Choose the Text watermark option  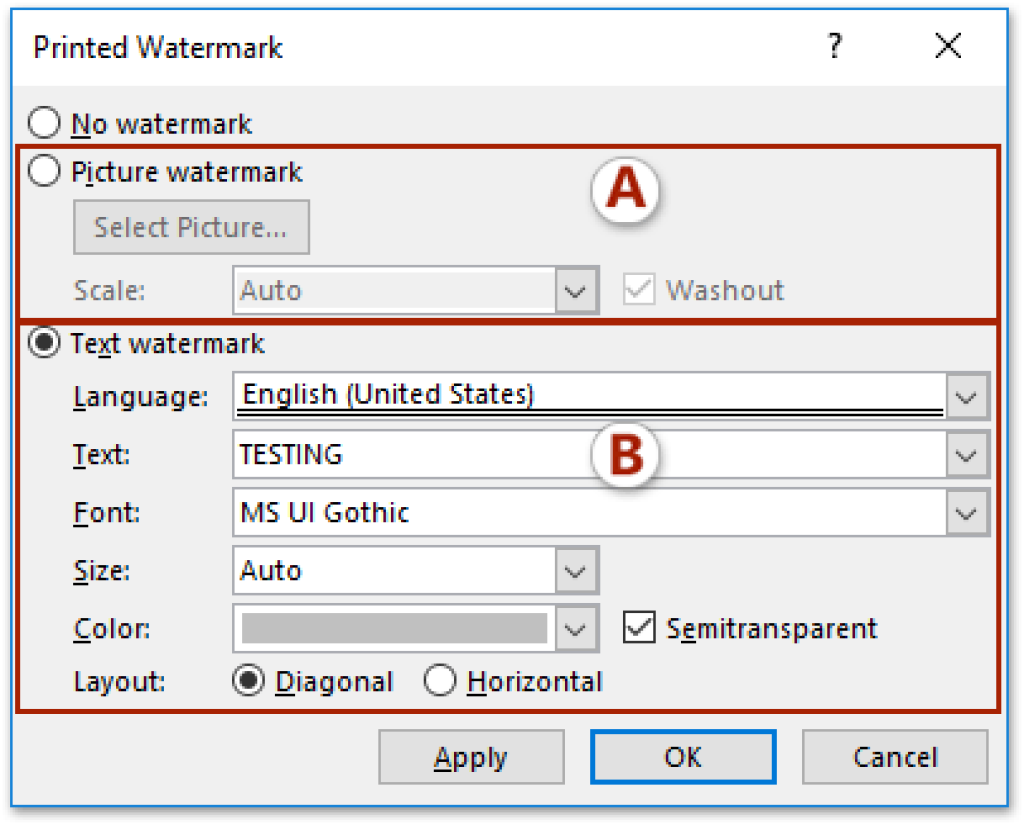[44, 343]
